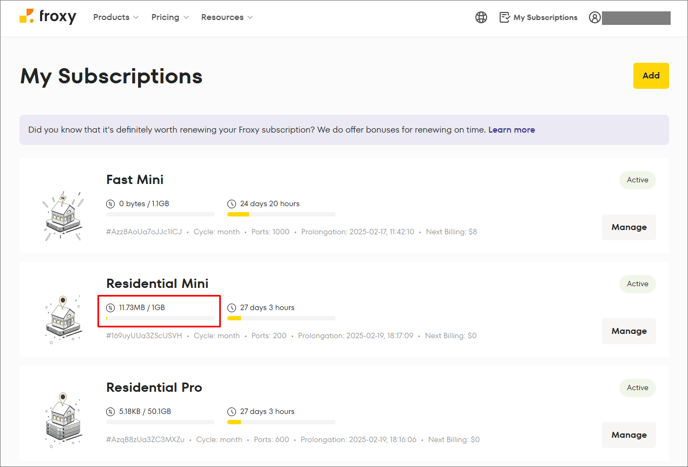Open the language globe icon

click(x=481, y=17)
